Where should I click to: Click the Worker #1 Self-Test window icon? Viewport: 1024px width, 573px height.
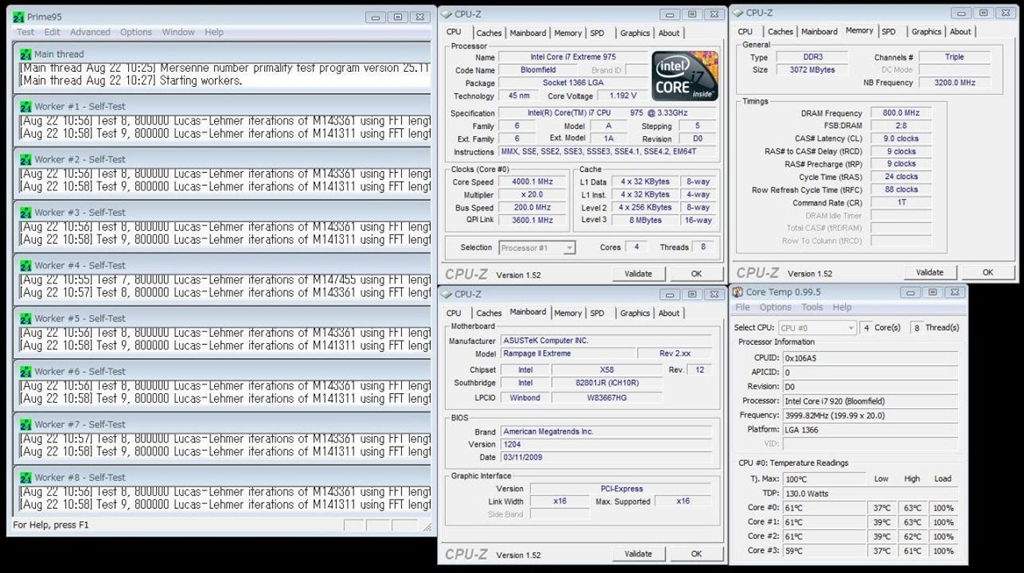click(x=26, y=106)
